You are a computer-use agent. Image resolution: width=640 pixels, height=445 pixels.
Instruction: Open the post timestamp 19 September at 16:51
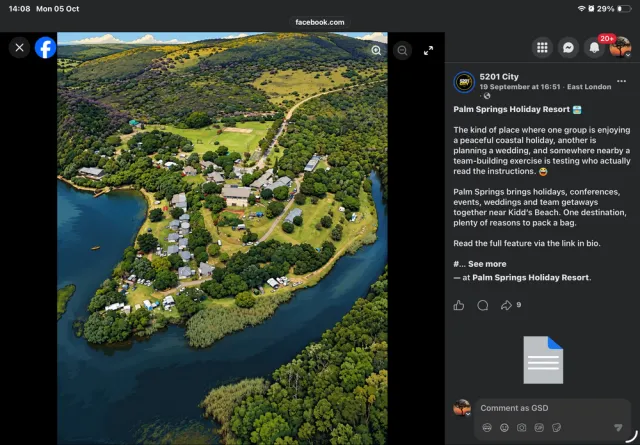[x=520, y=87]
